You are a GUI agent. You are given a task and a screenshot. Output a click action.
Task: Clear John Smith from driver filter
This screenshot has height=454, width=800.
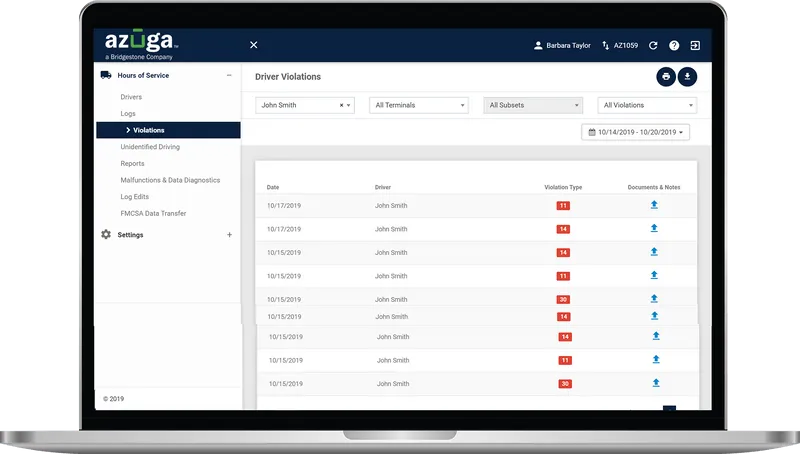341,105
